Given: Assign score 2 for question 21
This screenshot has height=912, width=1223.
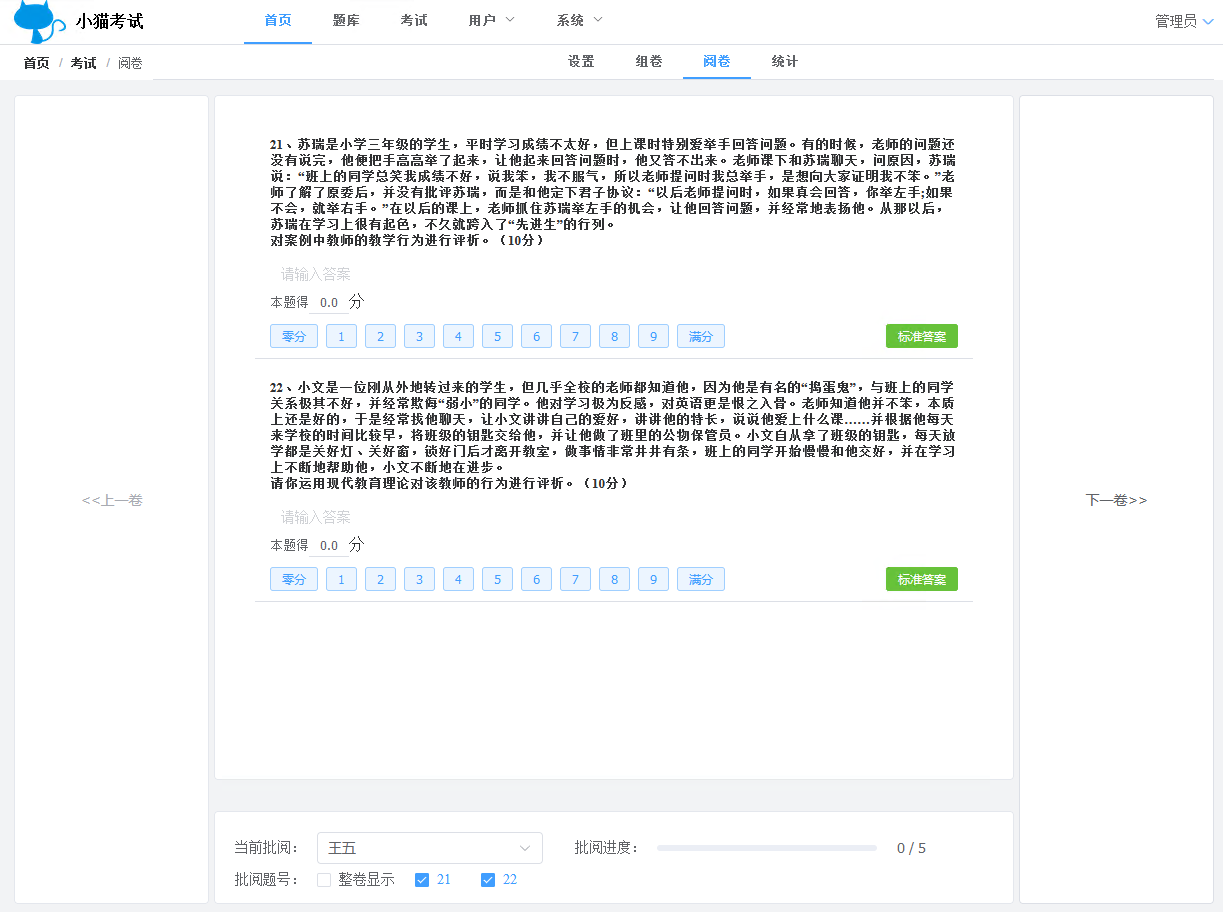Looking at the screenshot, I should (380, 336).
